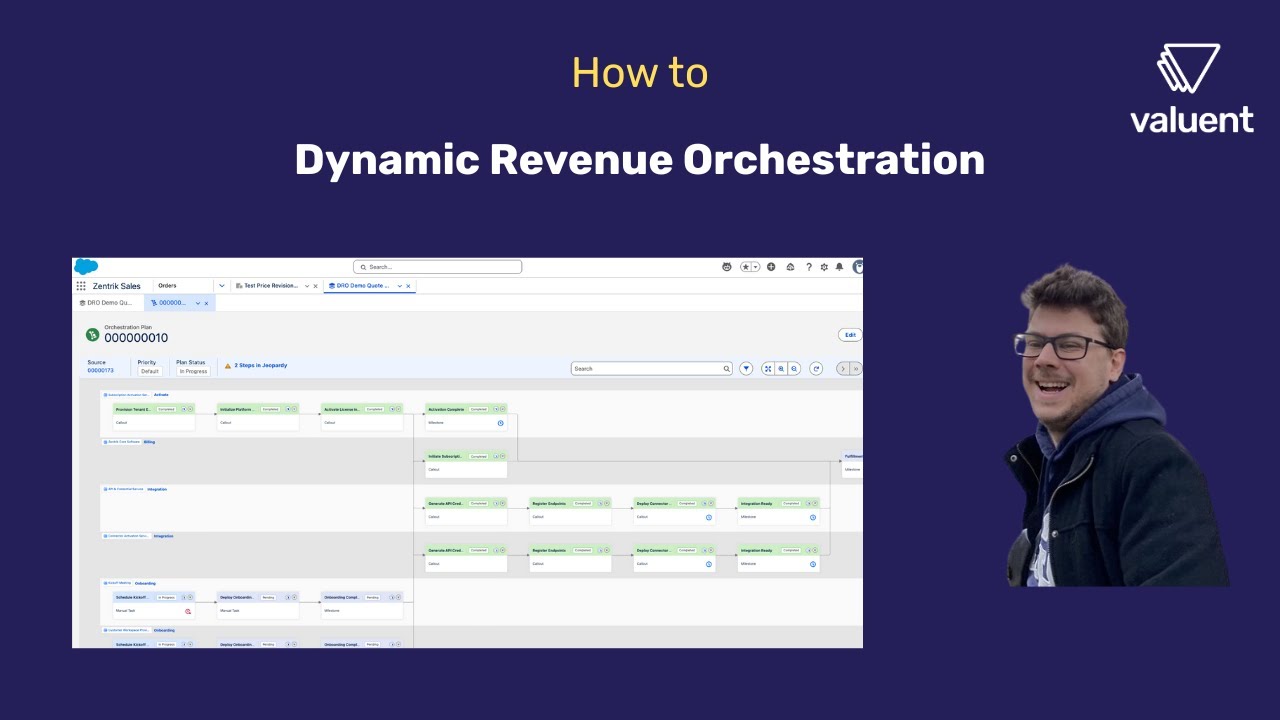Image resolution: width=1280 pixels, height=720 pixels.
Task: Close the Test Price Revision tab
Action: (316, 286)
